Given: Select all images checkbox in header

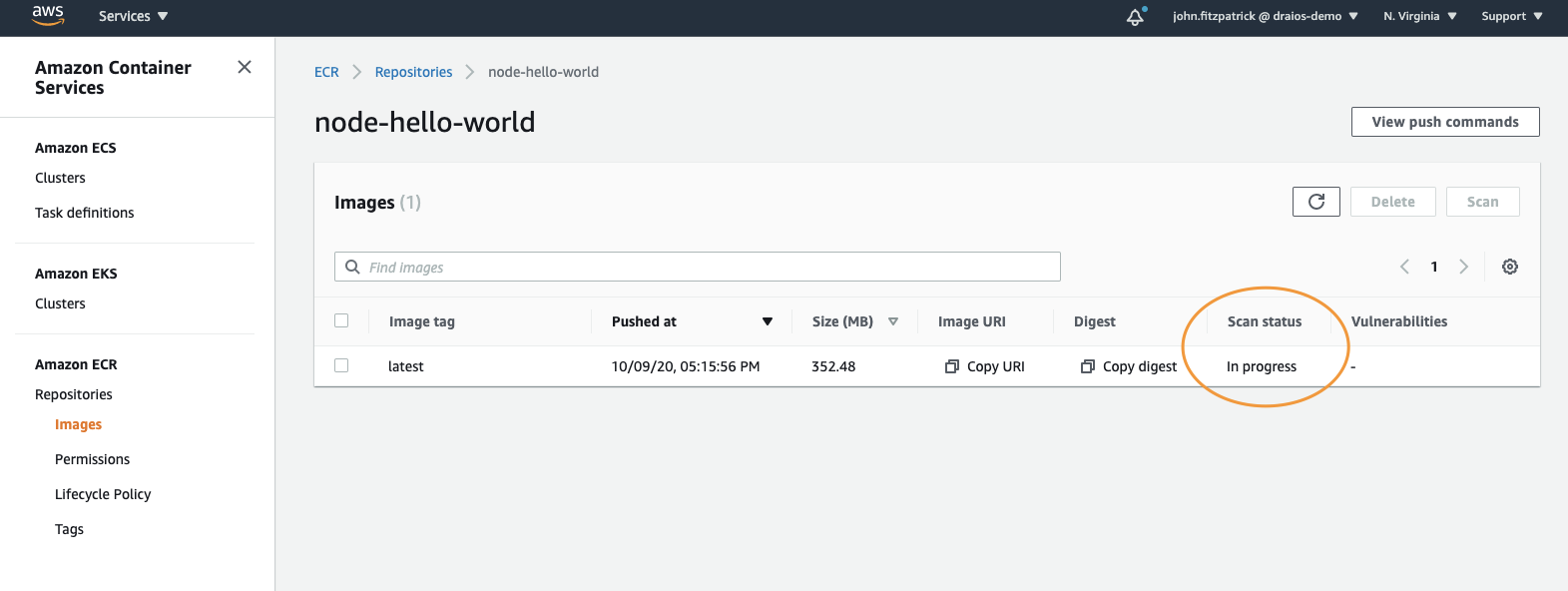Looking at the screenshot, I should 341,320.
